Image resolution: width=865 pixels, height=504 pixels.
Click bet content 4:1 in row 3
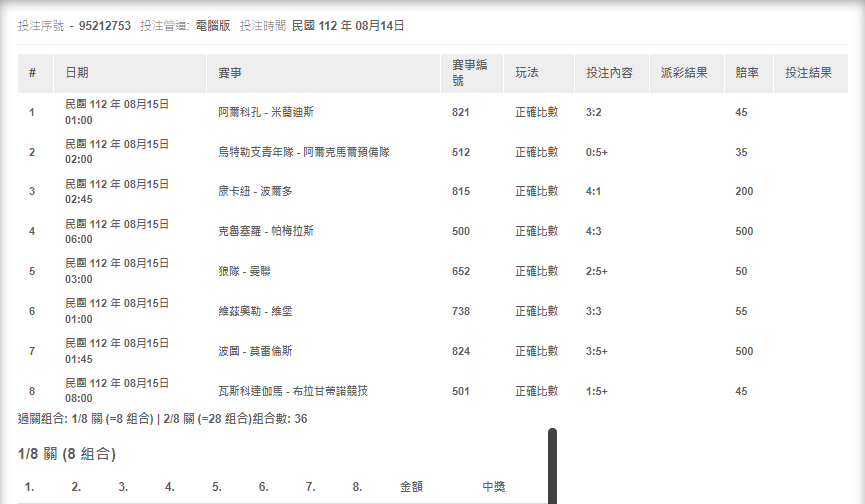[x=594, y=191]
